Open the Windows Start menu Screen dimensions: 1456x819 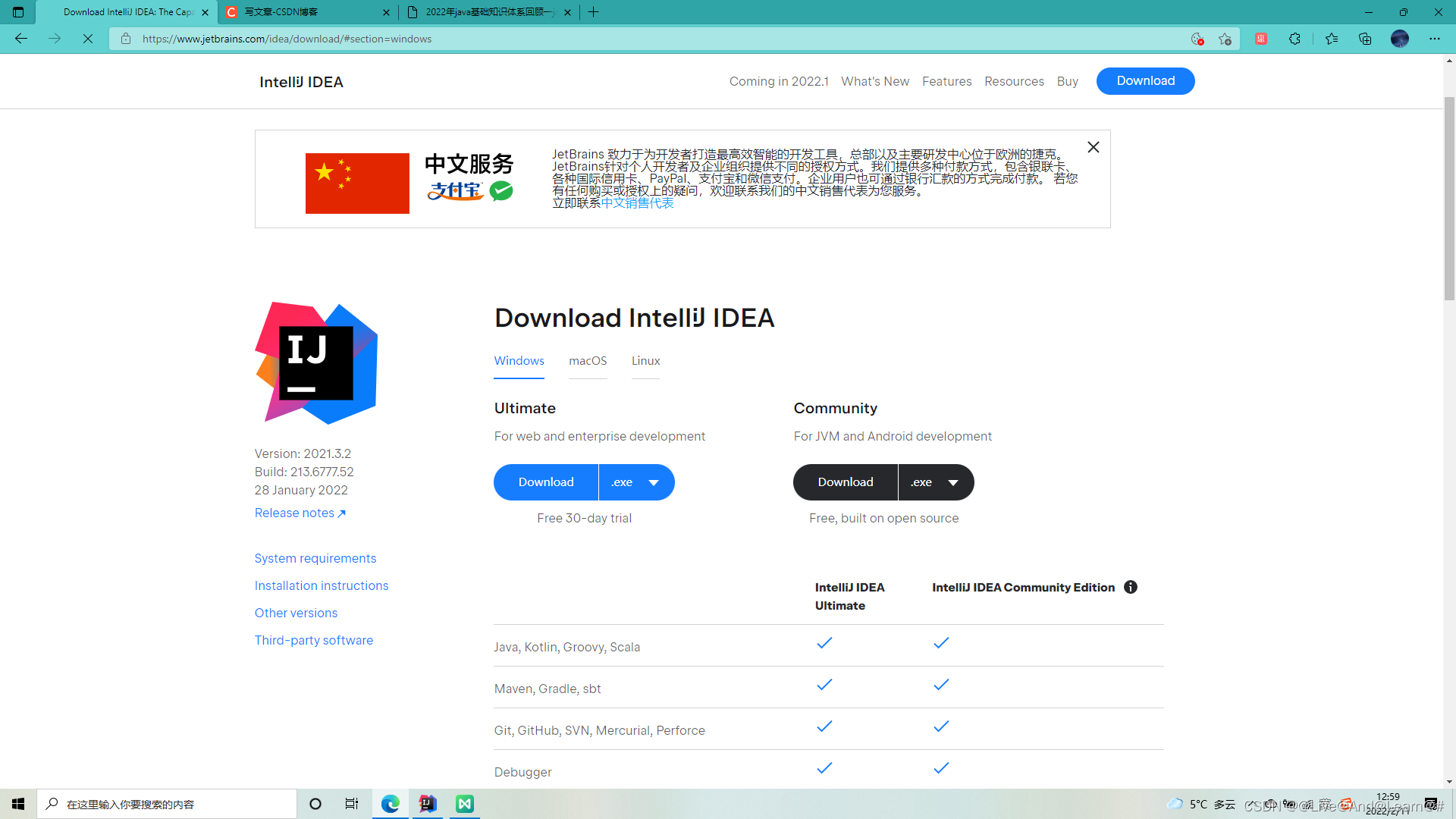17,803
